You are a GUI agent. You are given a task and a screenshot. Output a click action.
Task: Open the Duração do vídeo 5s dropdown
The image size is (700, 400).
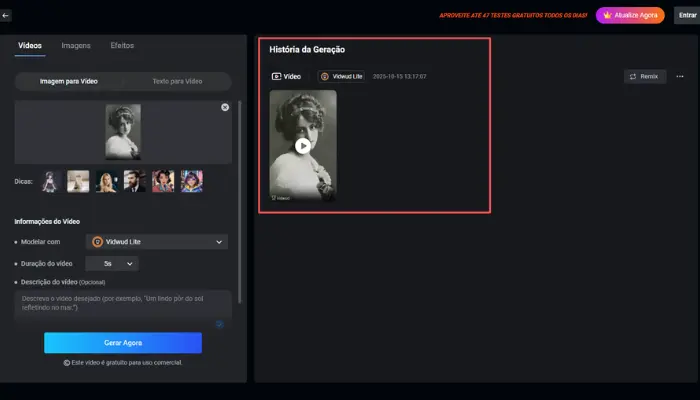coord(112,264)
